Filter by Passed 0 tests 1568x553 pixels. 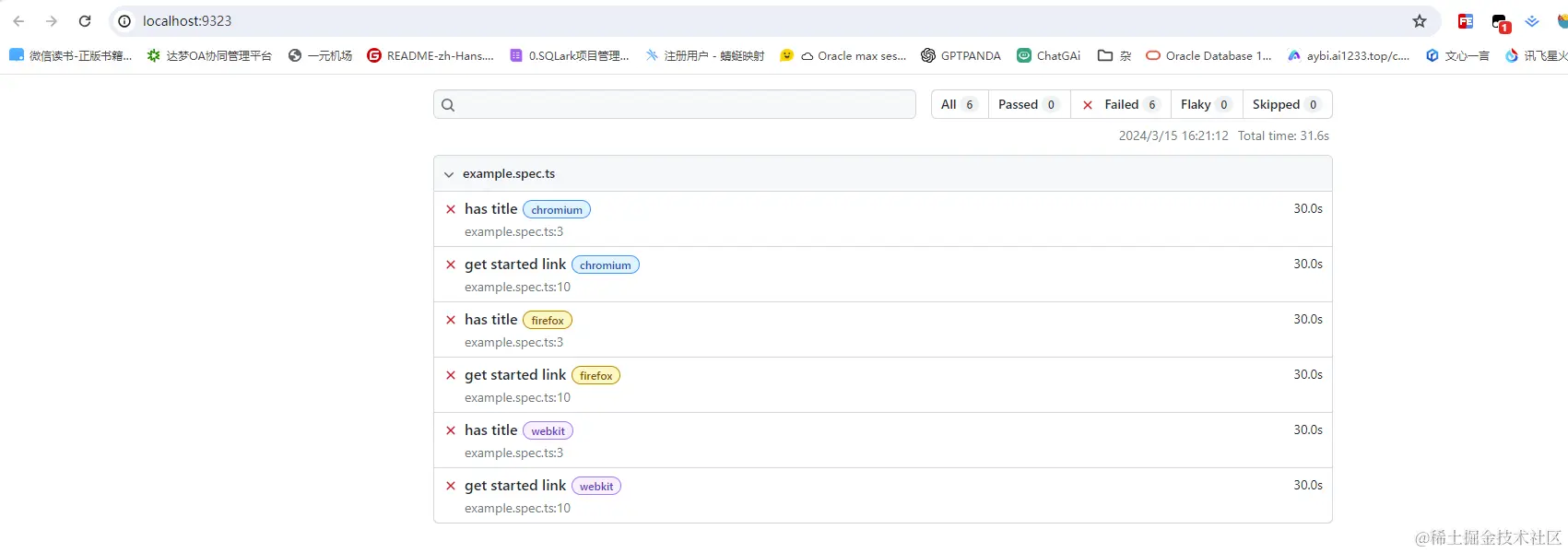(1030, 104)
